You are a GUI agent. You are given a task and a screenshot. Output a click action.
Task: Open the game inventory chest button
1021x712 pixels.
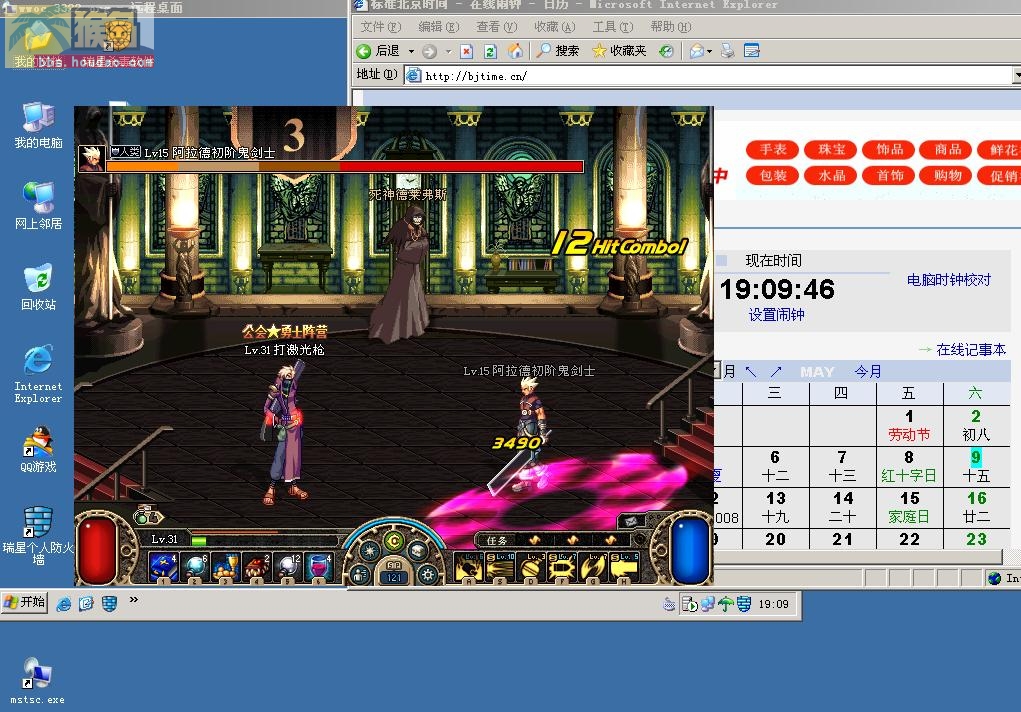[418, 552]
